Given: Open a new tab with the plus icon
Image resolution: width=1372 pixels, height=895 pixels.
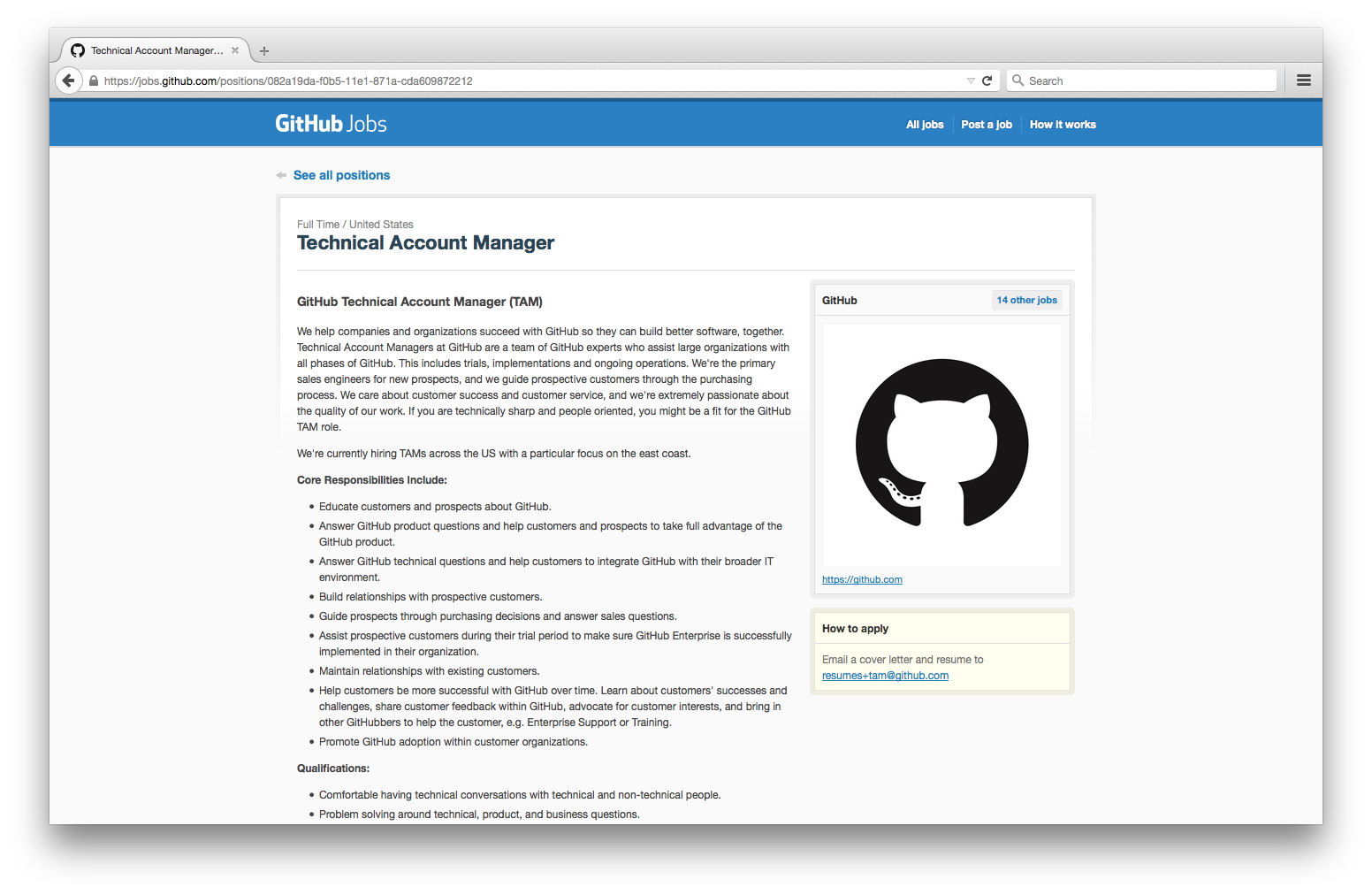Looking at the screenshot, I should click(264, 51).
